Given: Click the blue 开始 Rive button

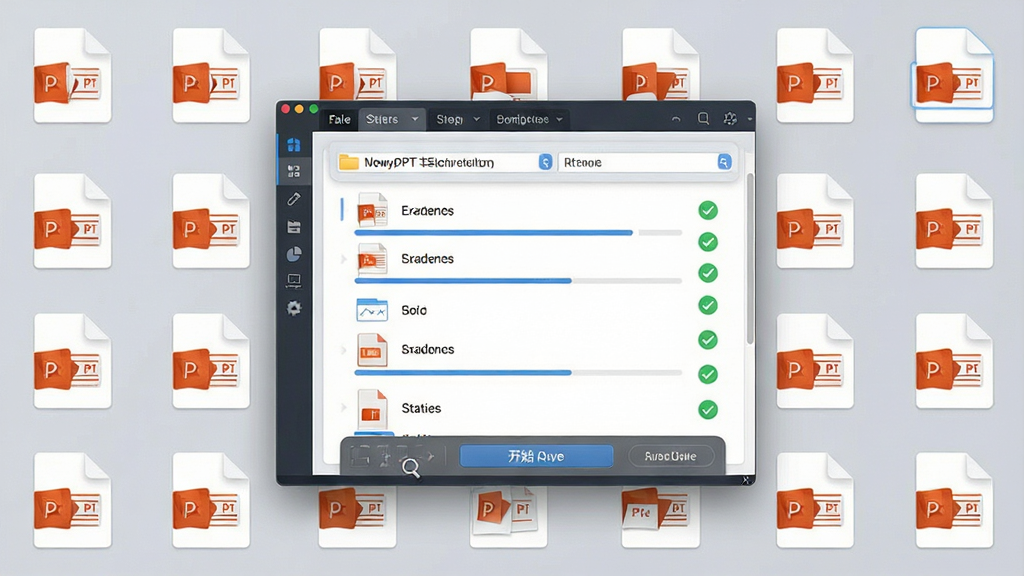Looking at the screenshot, I should [536, 456].
